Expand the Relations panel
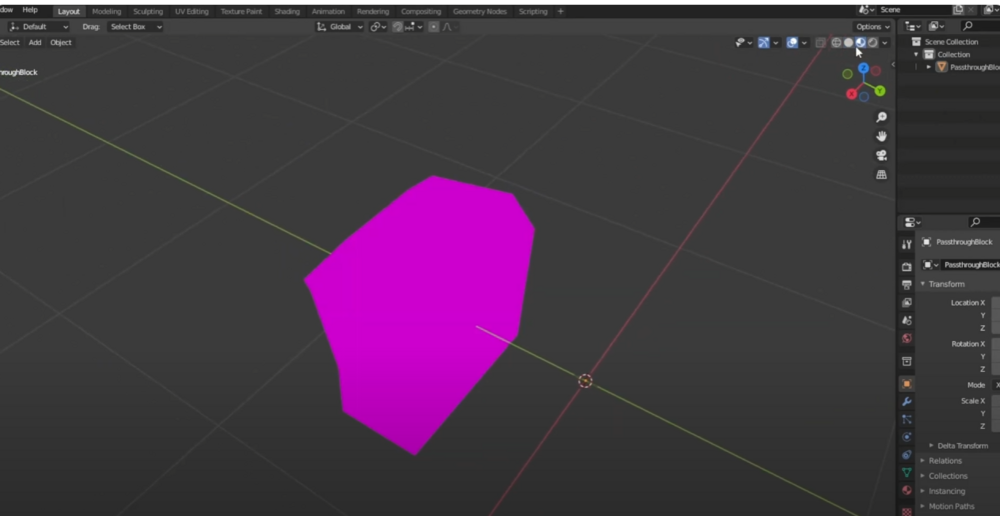 [945, 461]
